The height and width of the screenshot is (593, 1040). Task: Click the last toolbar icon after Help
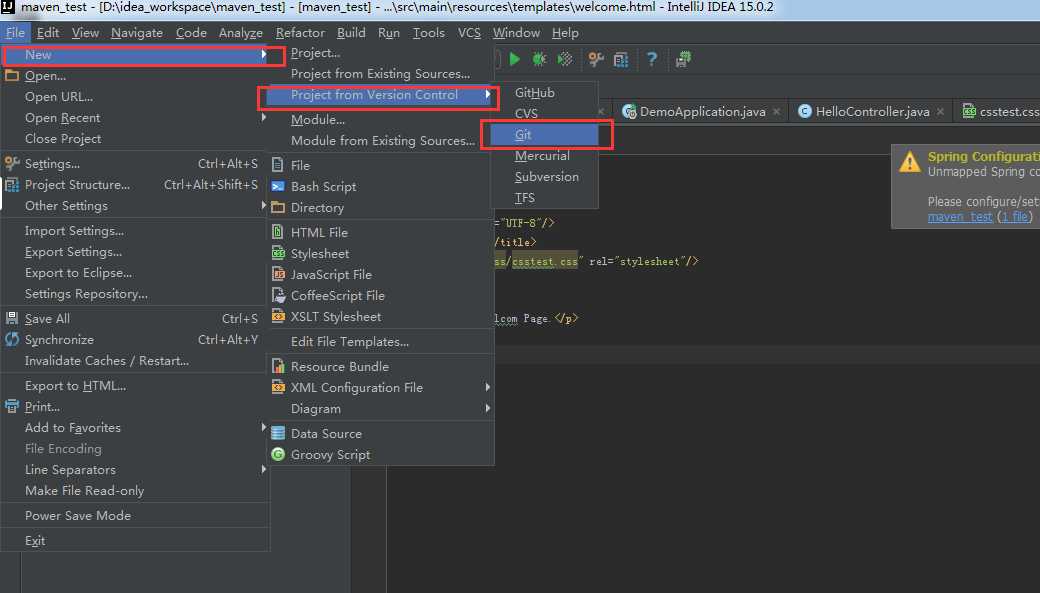683,59
